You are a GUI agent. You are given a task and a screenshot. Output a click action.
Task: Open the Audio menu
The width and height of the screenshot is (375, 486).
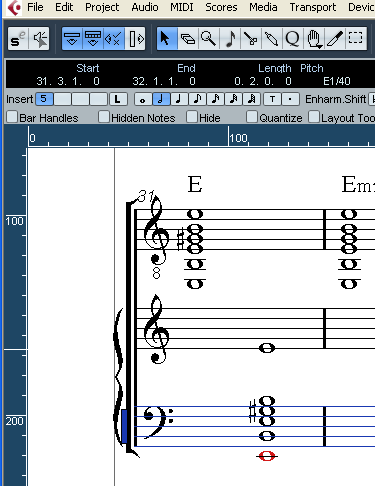pyautogui.click(x=145, y=7)
